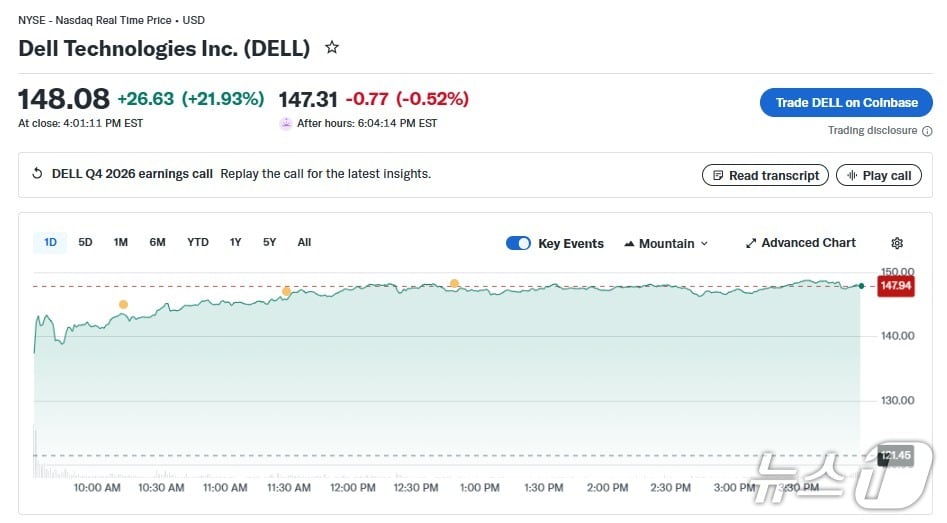The width and height of the screenshot is (947, 523).
Task: Click the after hours moon icon
Action: point(286,124)
